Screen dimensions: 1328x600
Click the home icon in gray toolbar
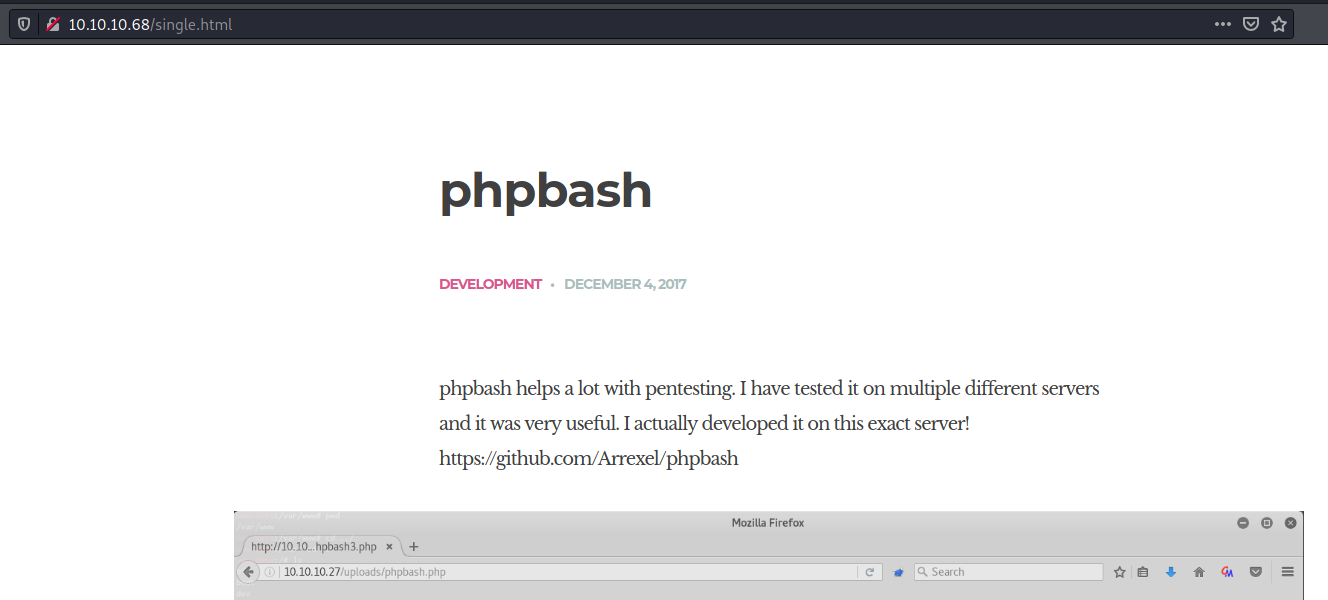[x=1199, y=572]
